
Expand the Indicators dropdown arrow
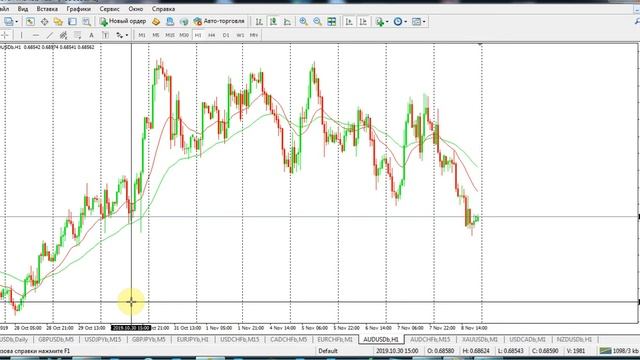coord(387,22)
